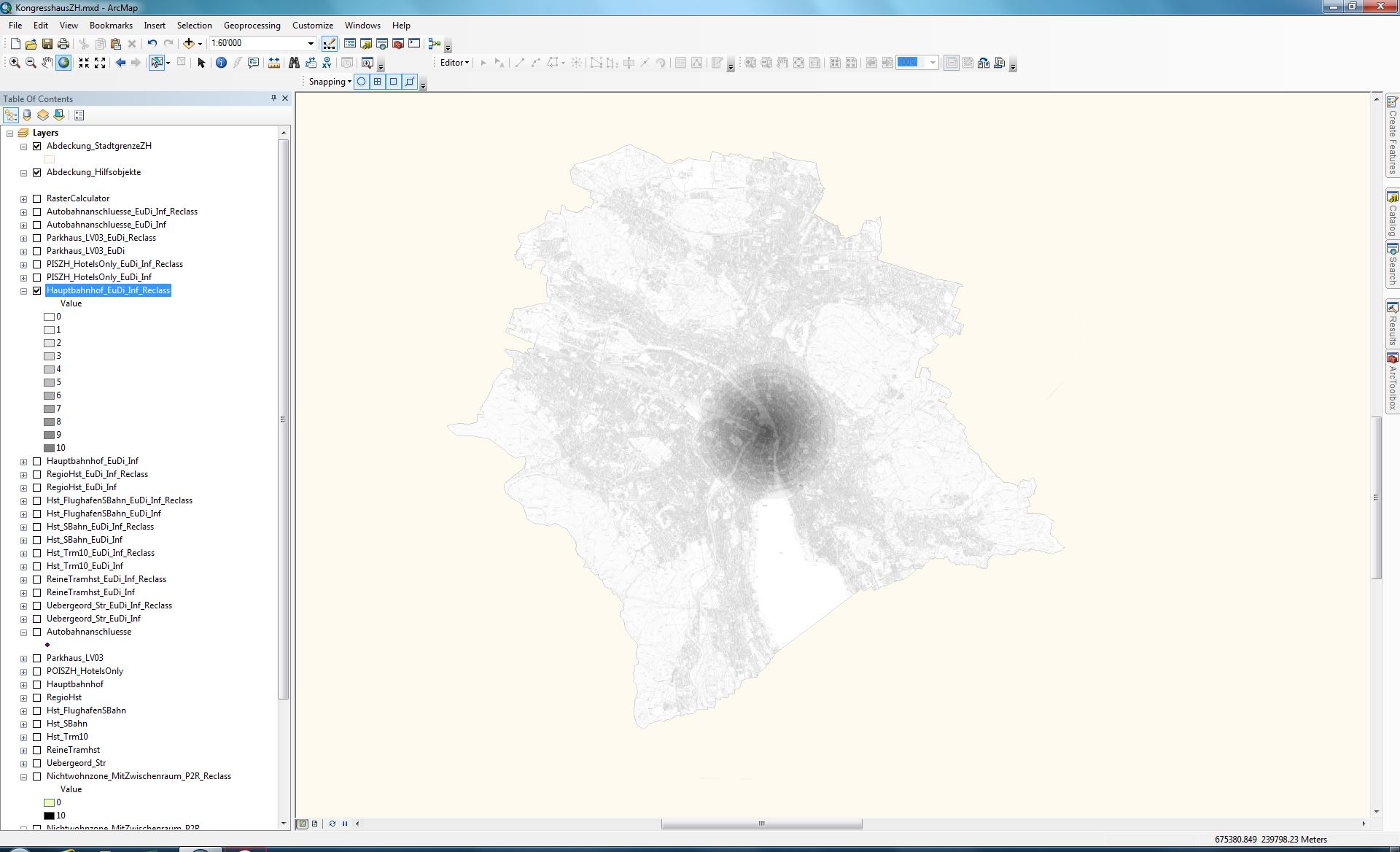Open the ModelBuilder window icon

[435, 44]
